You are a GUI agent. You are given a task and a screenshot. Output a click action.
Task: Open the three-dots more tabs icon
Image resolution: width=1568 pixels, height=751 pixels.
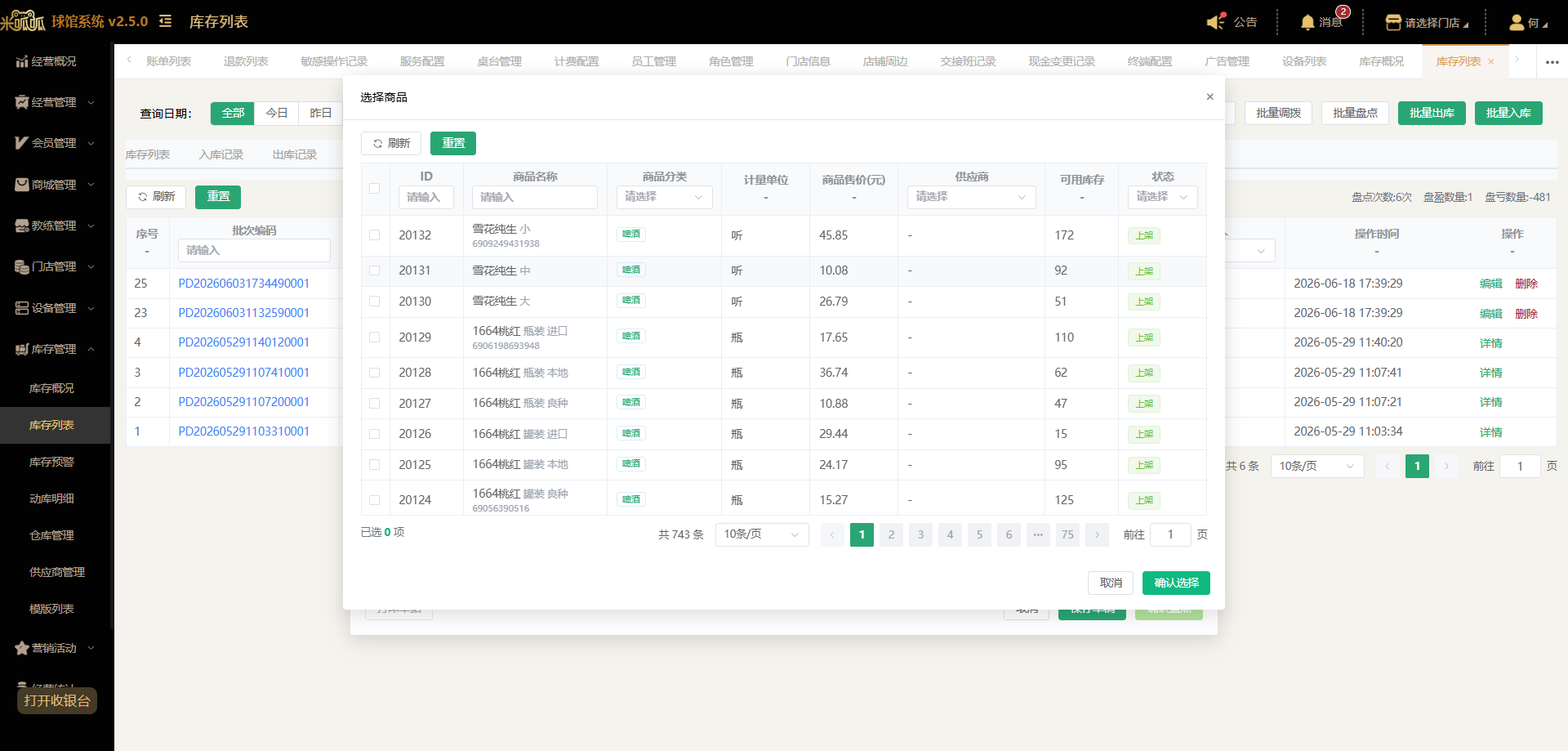(x=1552, y=62)
